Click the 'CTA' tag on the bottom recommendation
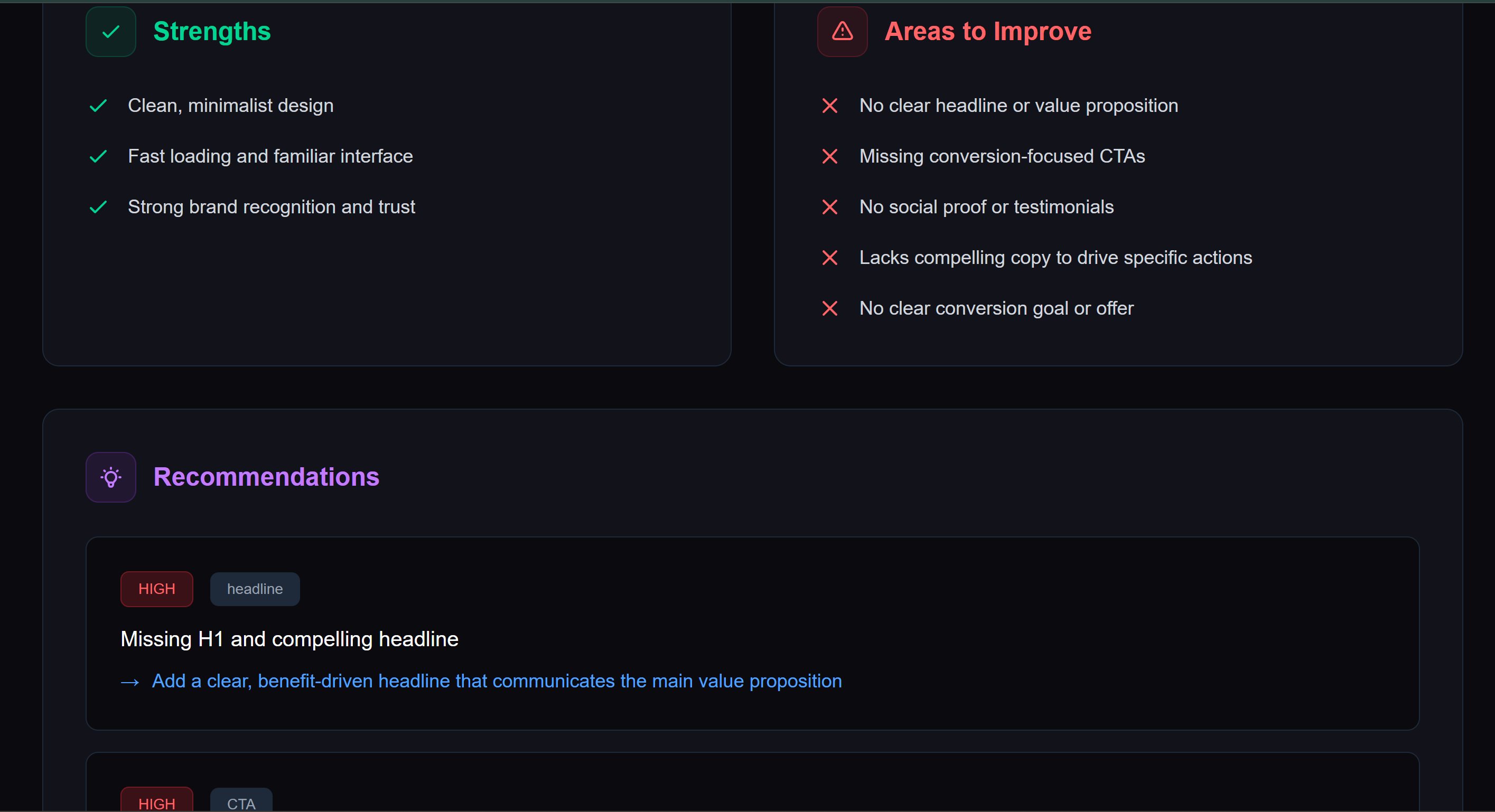Screen dimensions: 1495x812 [241, 804]
